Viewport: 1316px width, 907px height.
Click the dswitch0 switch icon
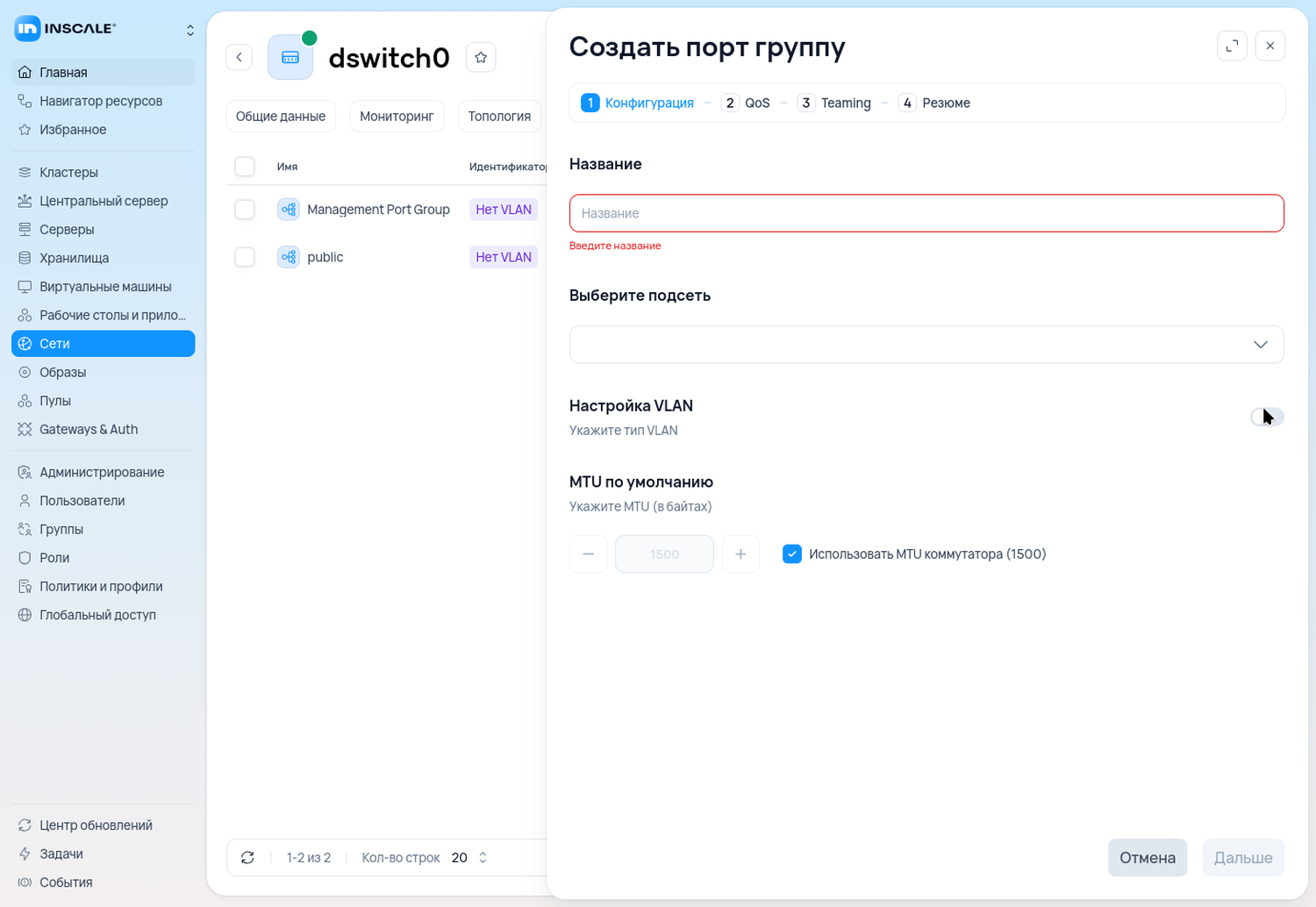tap(290, 57)
